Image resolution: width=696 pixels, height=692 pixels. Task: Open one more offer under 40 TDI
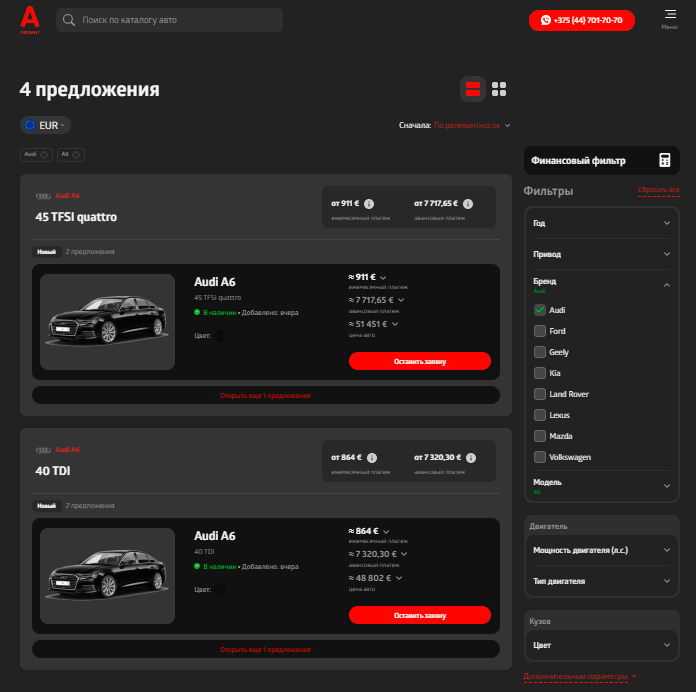point(265,649)
